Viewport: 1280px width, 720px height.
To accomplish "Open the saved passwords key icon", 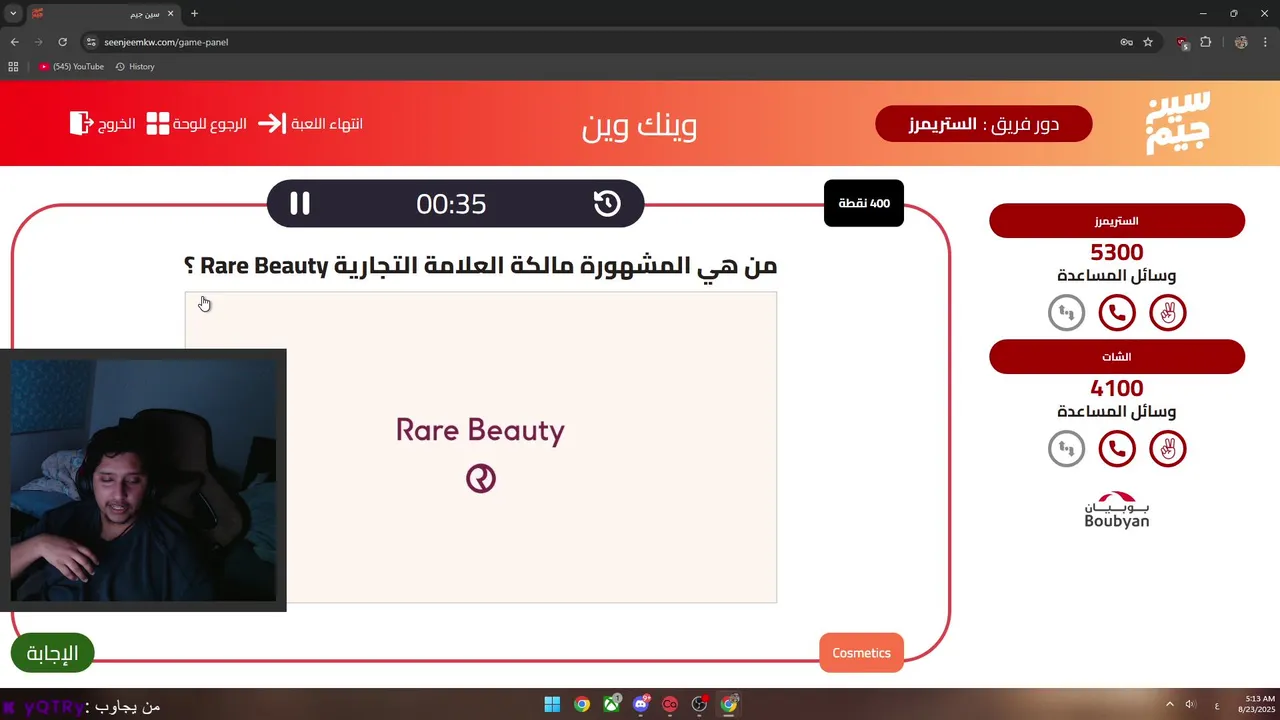I will coord(1126,42).
